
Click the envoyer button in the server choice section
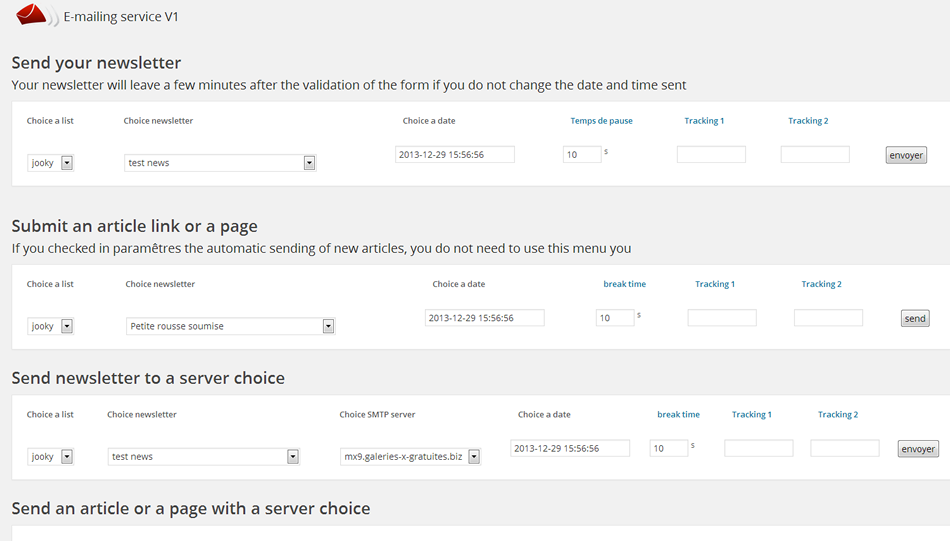click(x=918, y=449)
